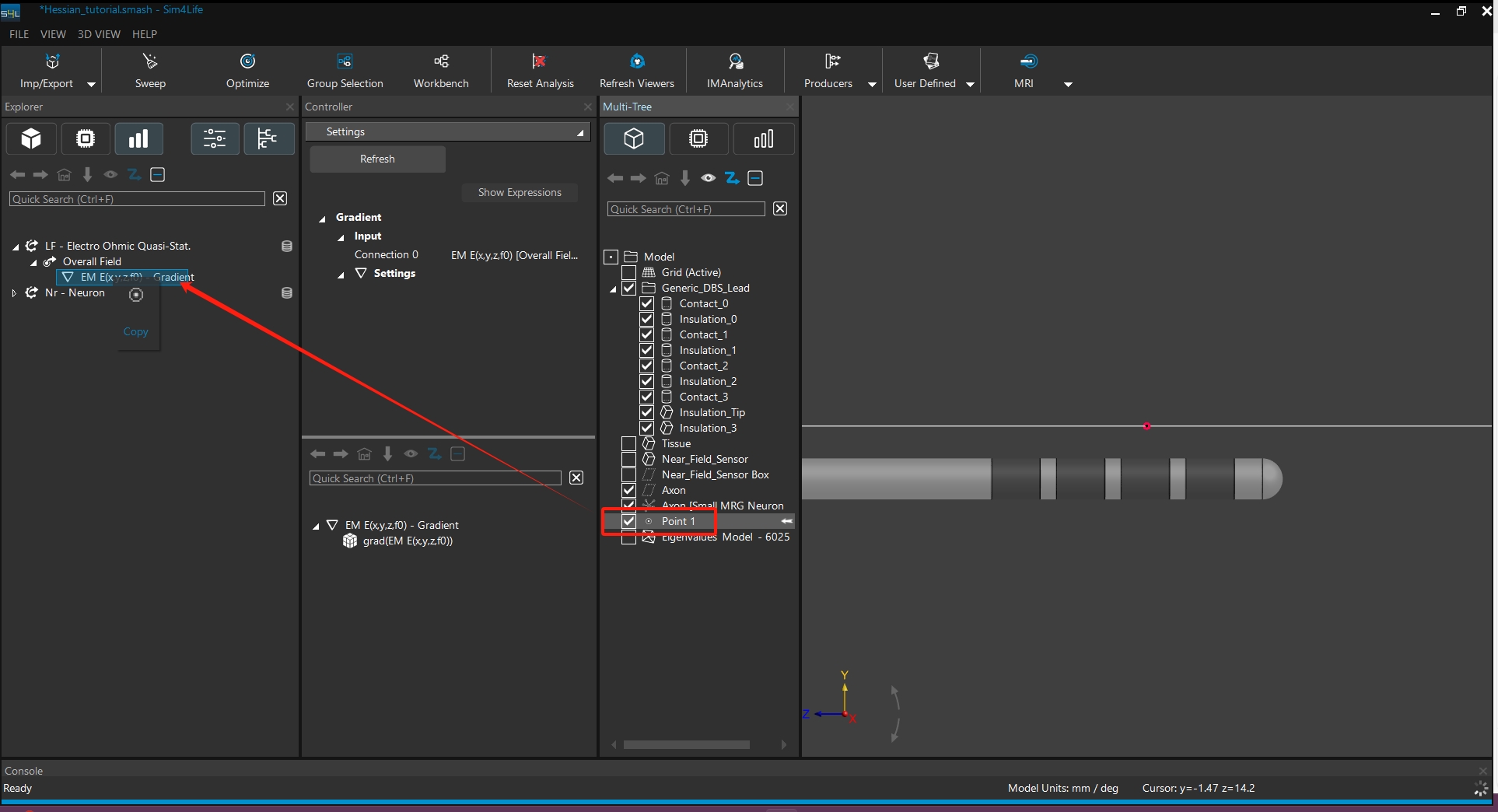Screen dimensions: 1498x812
Task: Switch Explorer to analysis bar-chart view
Action: tap(138, 139)
